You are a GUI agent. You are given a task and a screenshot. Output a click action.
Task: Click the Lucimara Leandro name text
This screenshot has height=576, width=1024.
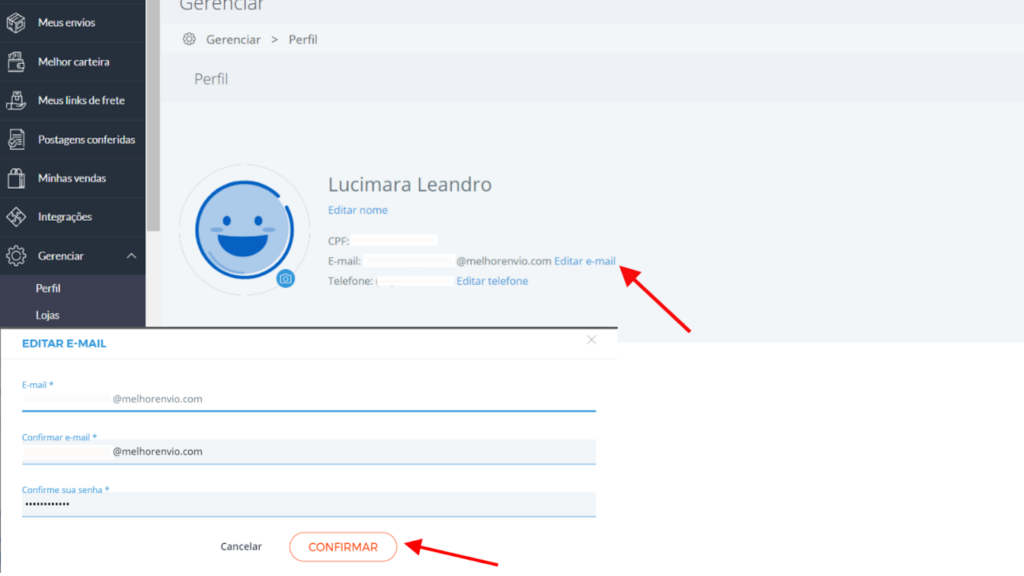[x=409, y=184]
